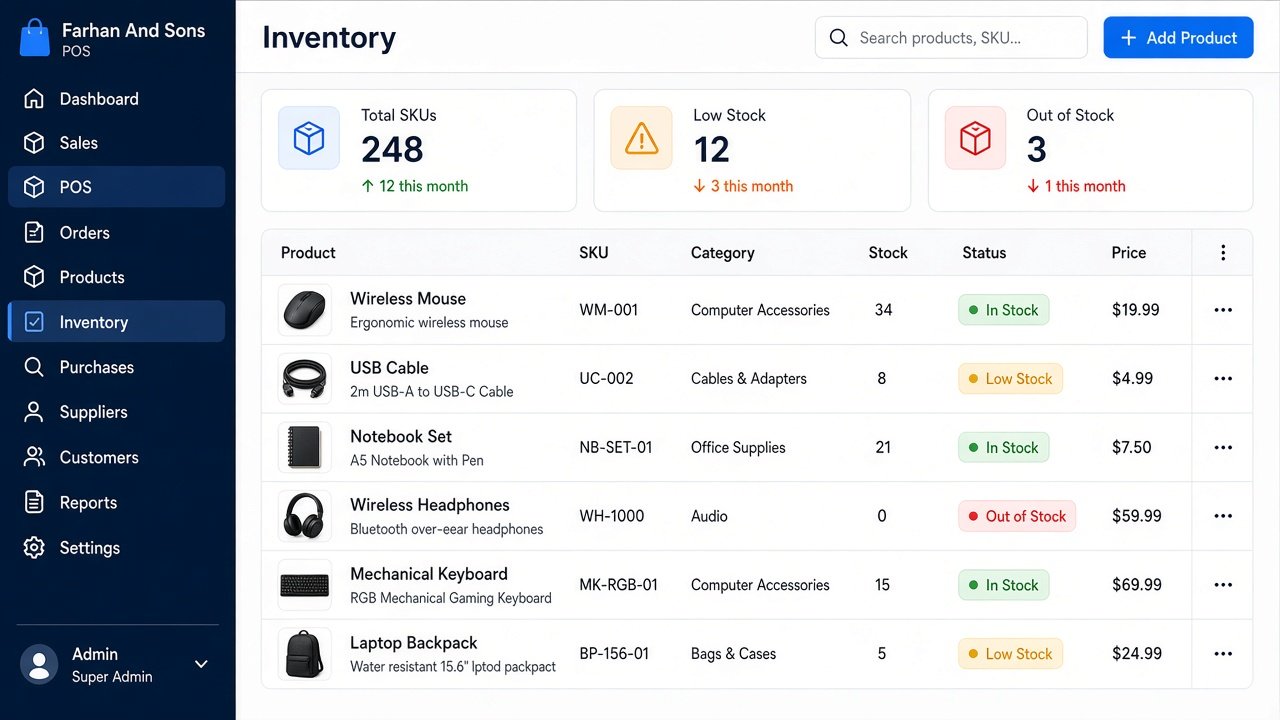Navigate to Orders in sidebar
Screen dimensions: 1280x720
[x=116, y=233]
